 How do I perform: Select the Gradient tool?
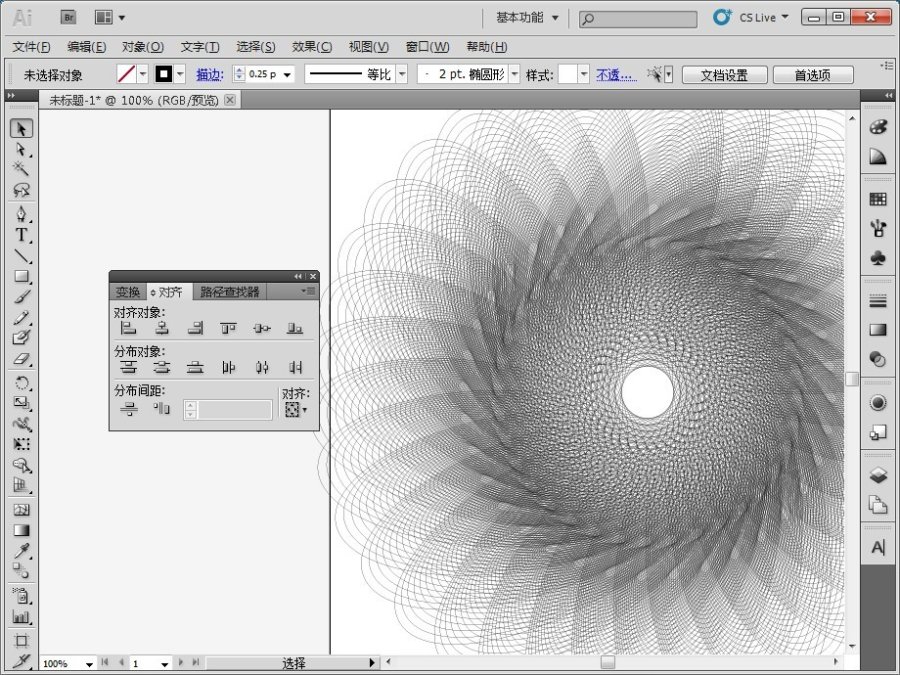click(21, 530)
